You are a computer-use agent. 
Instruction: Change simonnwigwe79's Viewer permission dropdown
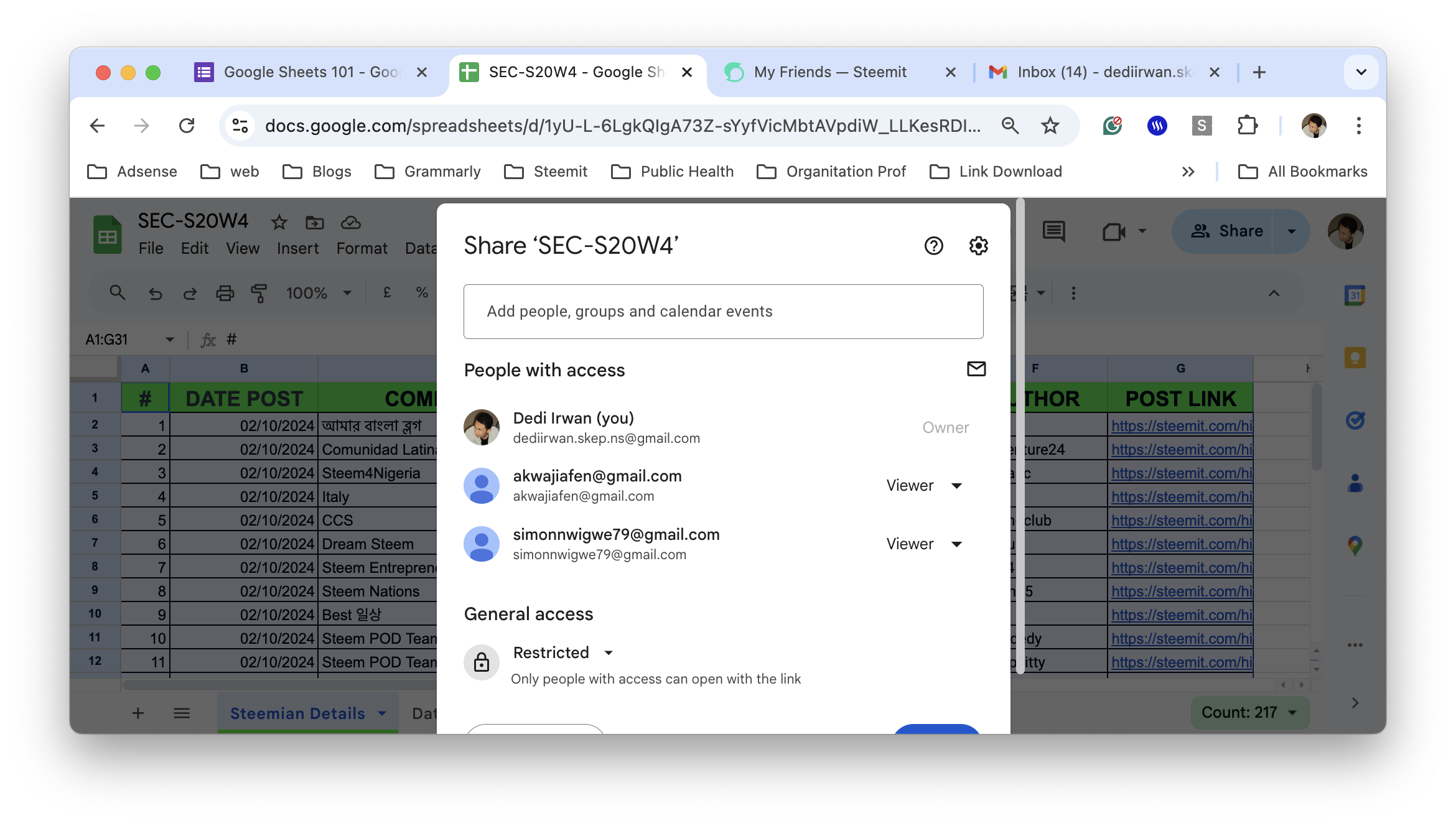click(925, 544)
